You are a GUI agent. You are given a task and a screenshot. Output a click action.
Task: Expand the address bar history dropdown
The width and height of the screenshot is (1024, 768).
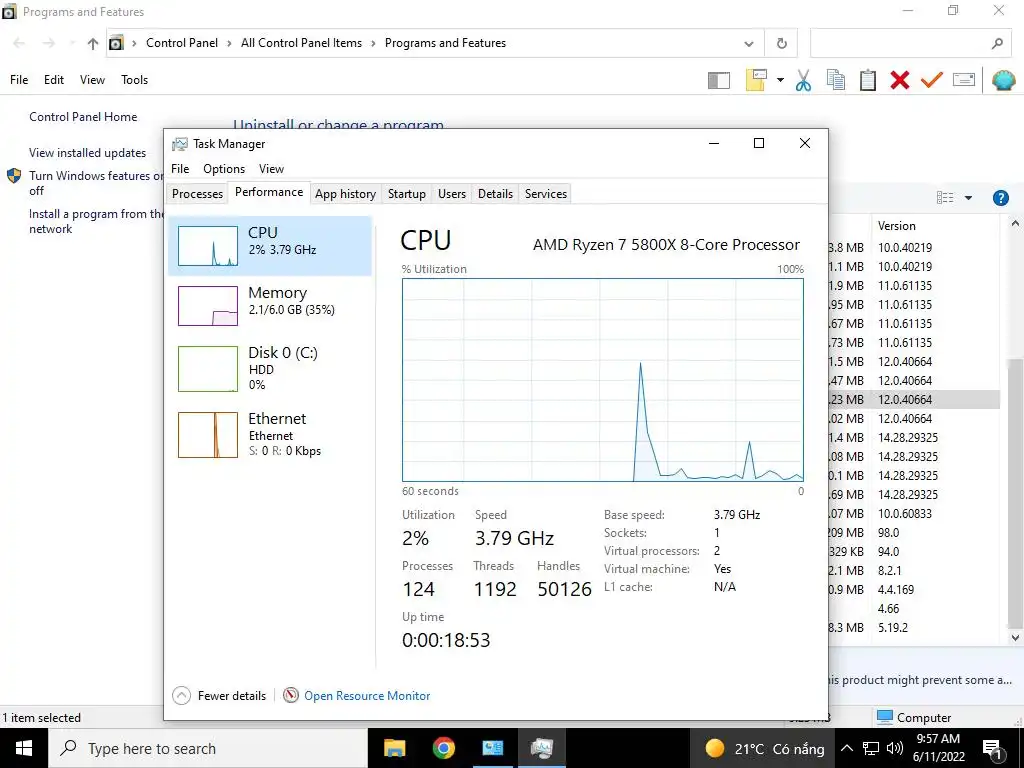748,44
